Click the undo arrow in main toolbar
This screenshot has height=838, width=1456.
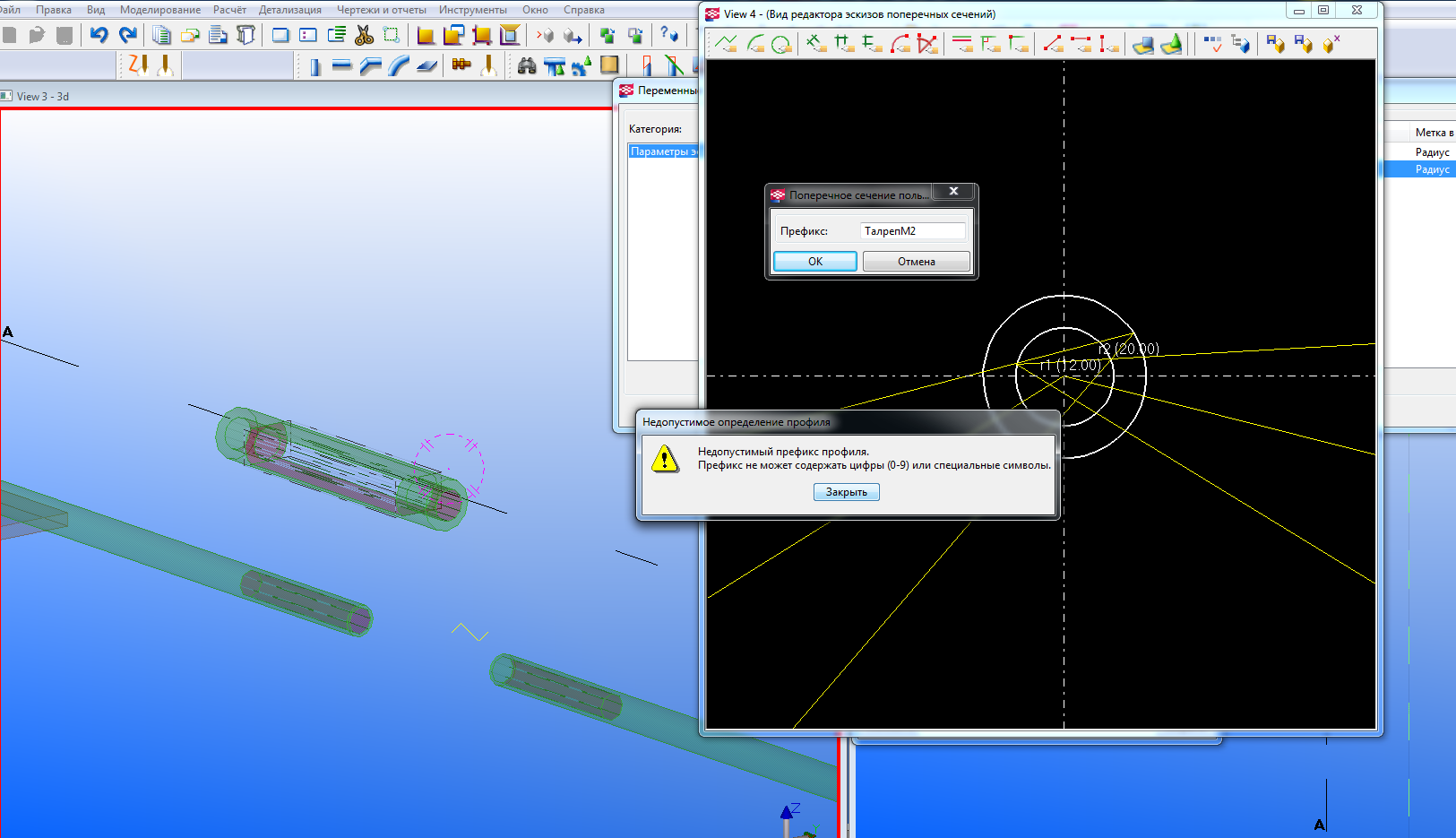point(99,35)
